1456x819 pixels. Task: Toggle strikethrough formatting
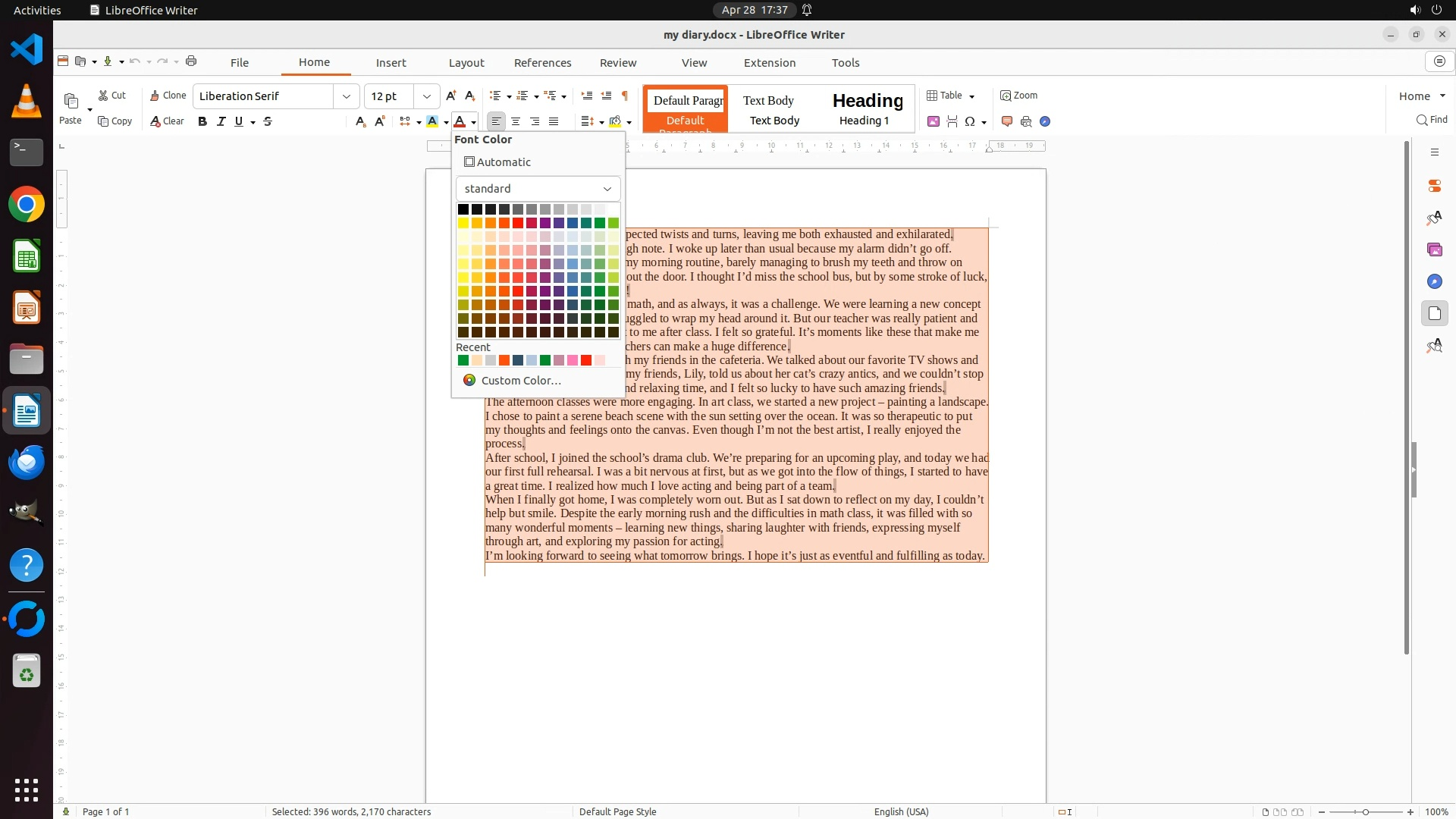click(268, 121)
